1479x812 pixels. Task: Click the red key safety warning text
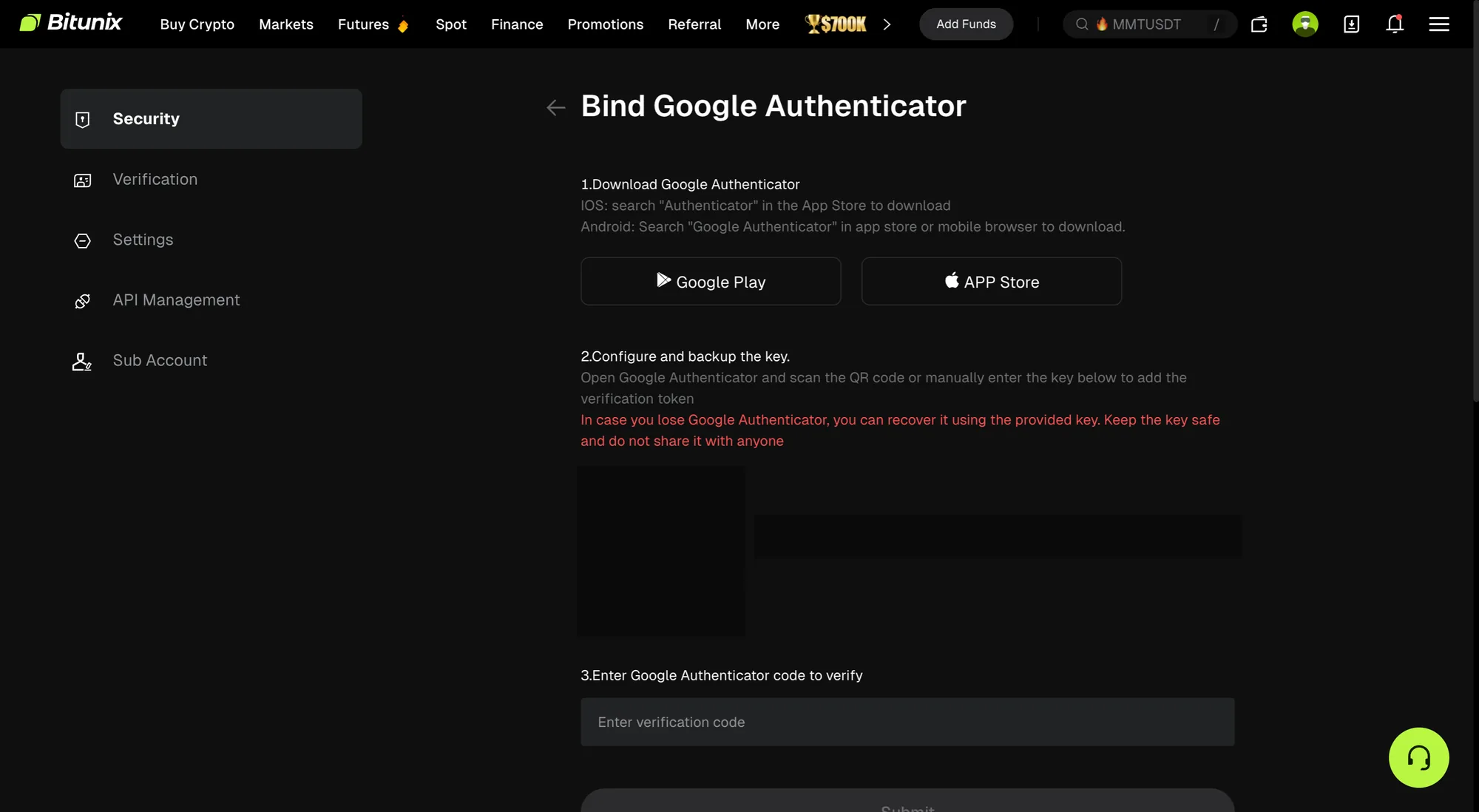click(x=900, y=430)
